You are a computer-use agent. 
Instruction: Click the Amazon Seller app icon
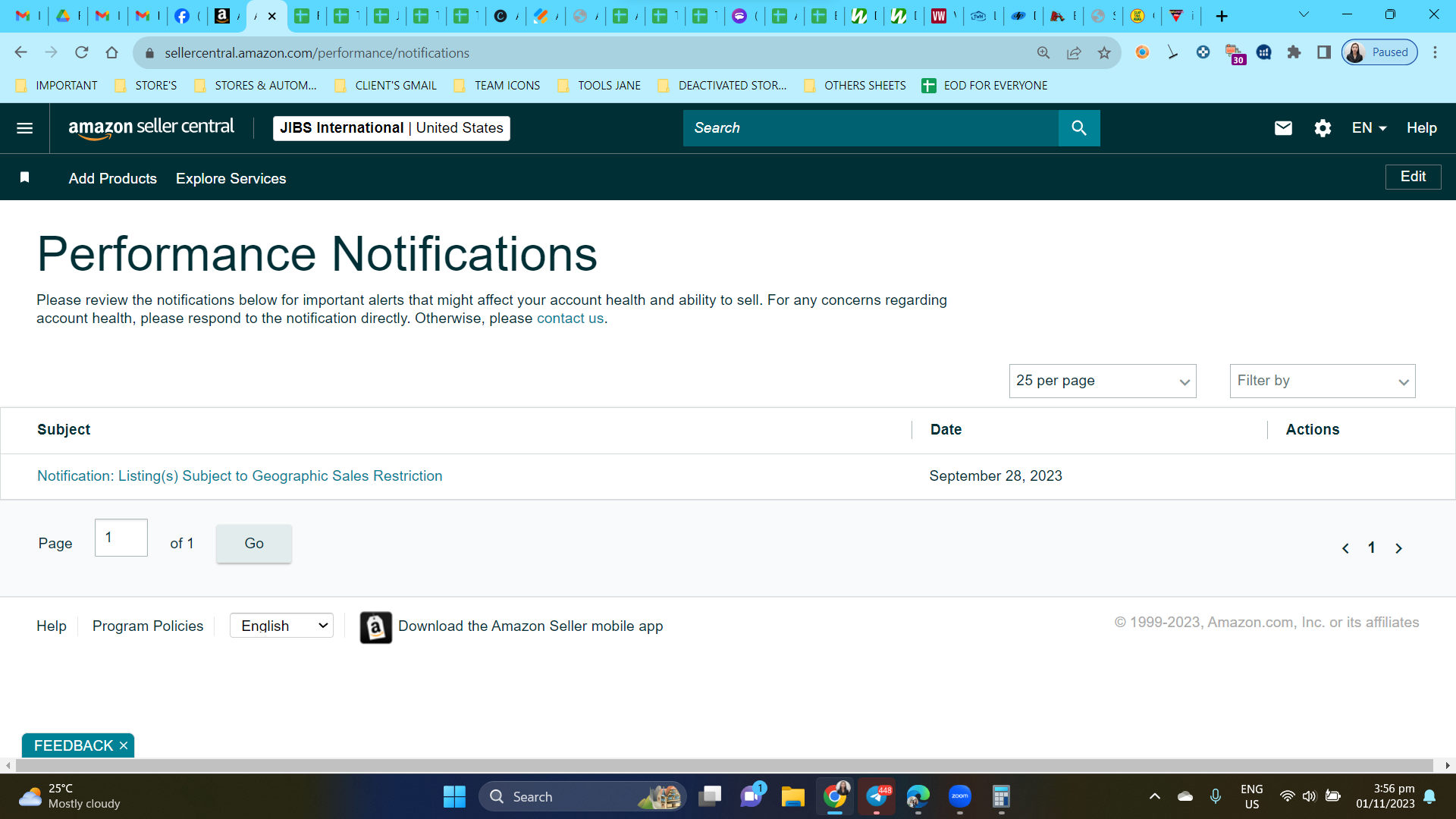(x=375, y=627)
